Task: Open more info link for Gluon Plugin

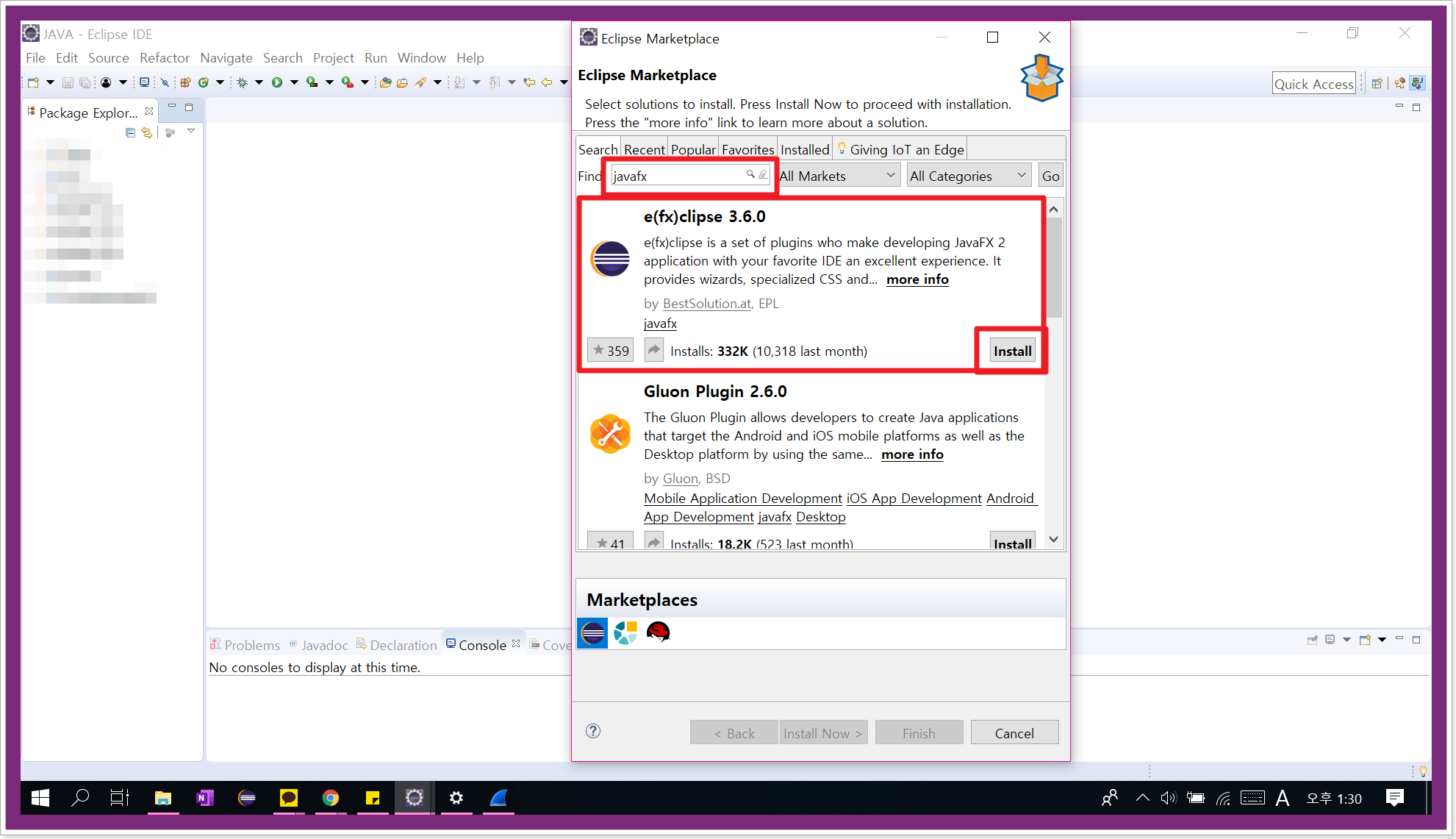Action: tap(912, 454)
